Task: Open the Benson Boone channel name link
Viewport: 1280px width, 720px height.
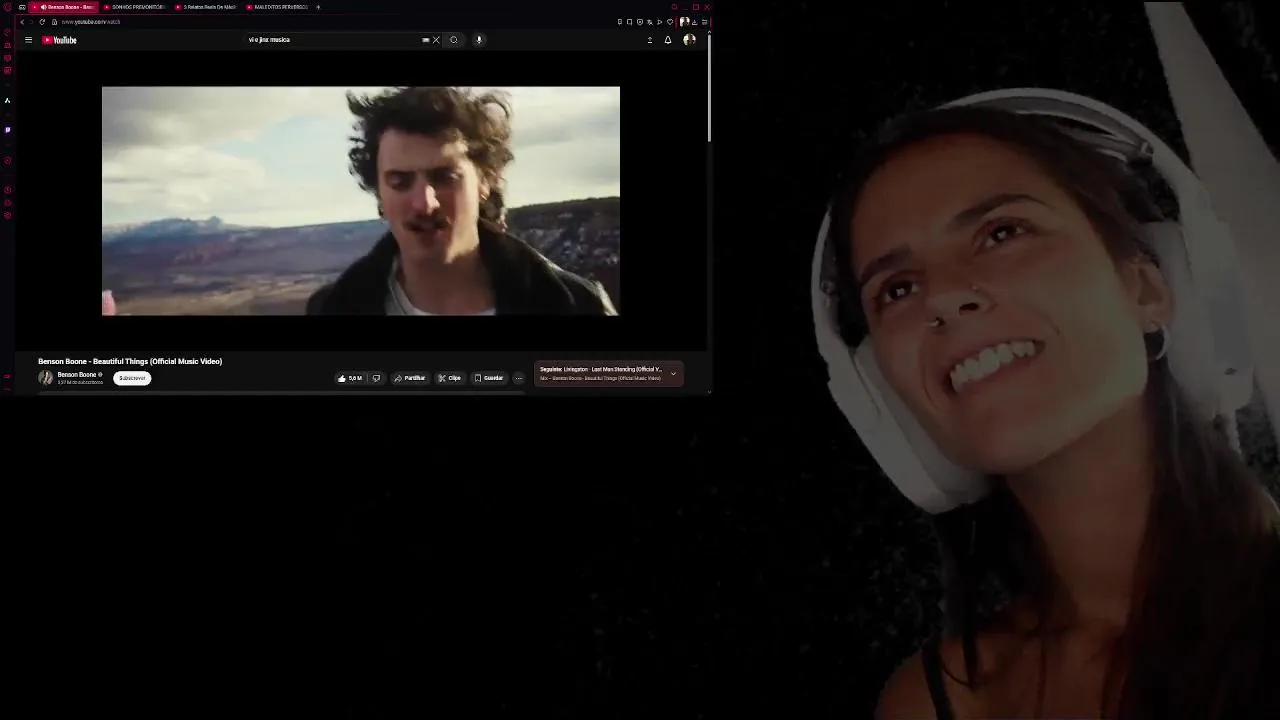Action: 77,374
